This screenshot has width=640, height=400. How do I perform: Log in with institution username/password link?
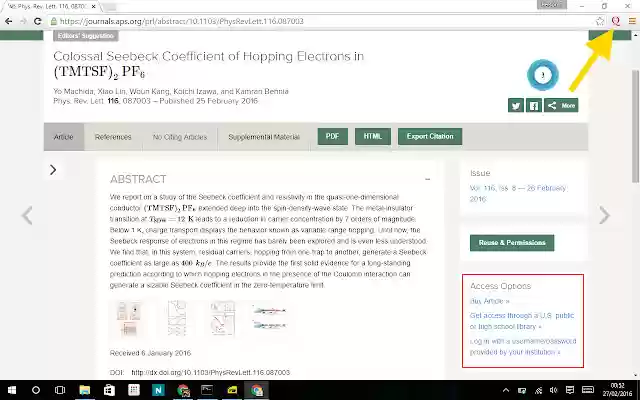[x=522, y=347]
